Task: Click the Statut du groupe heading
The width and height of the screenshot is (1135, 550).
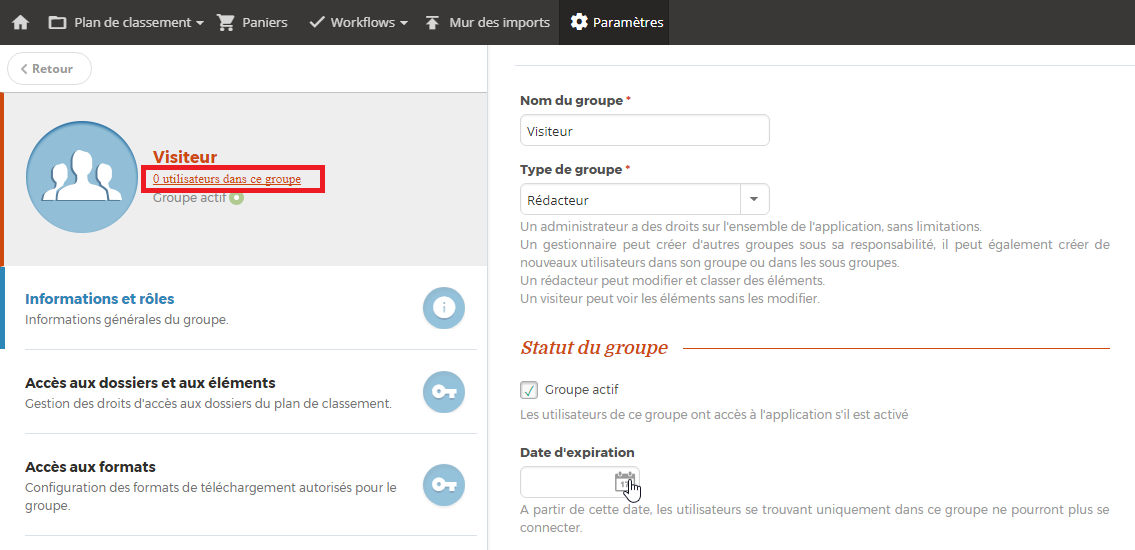Action: click(594, 348)
